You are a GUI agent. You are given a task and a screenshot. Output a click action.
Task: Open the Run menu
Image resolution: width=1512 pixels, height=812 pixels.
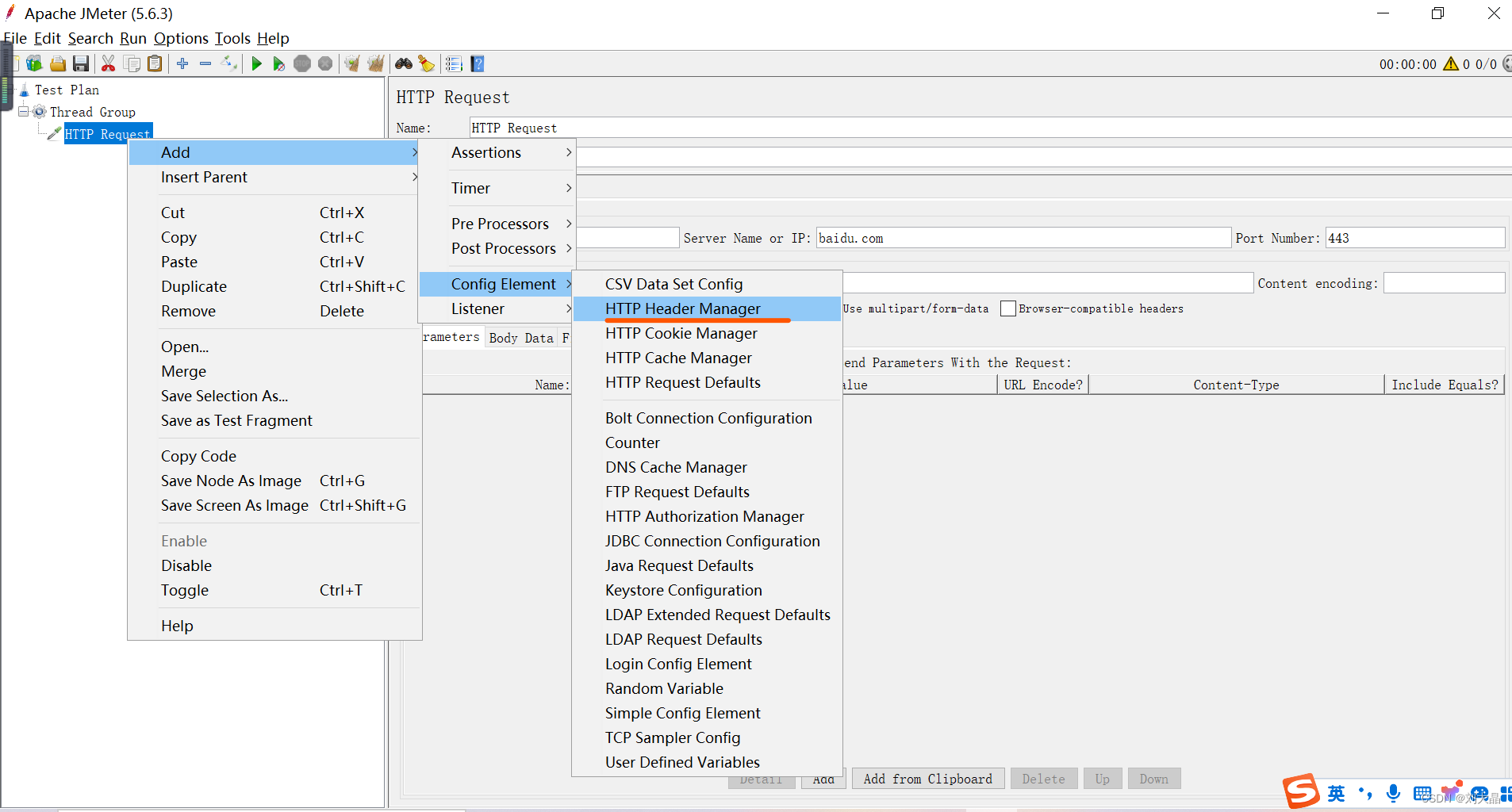[x=133, y=38]
